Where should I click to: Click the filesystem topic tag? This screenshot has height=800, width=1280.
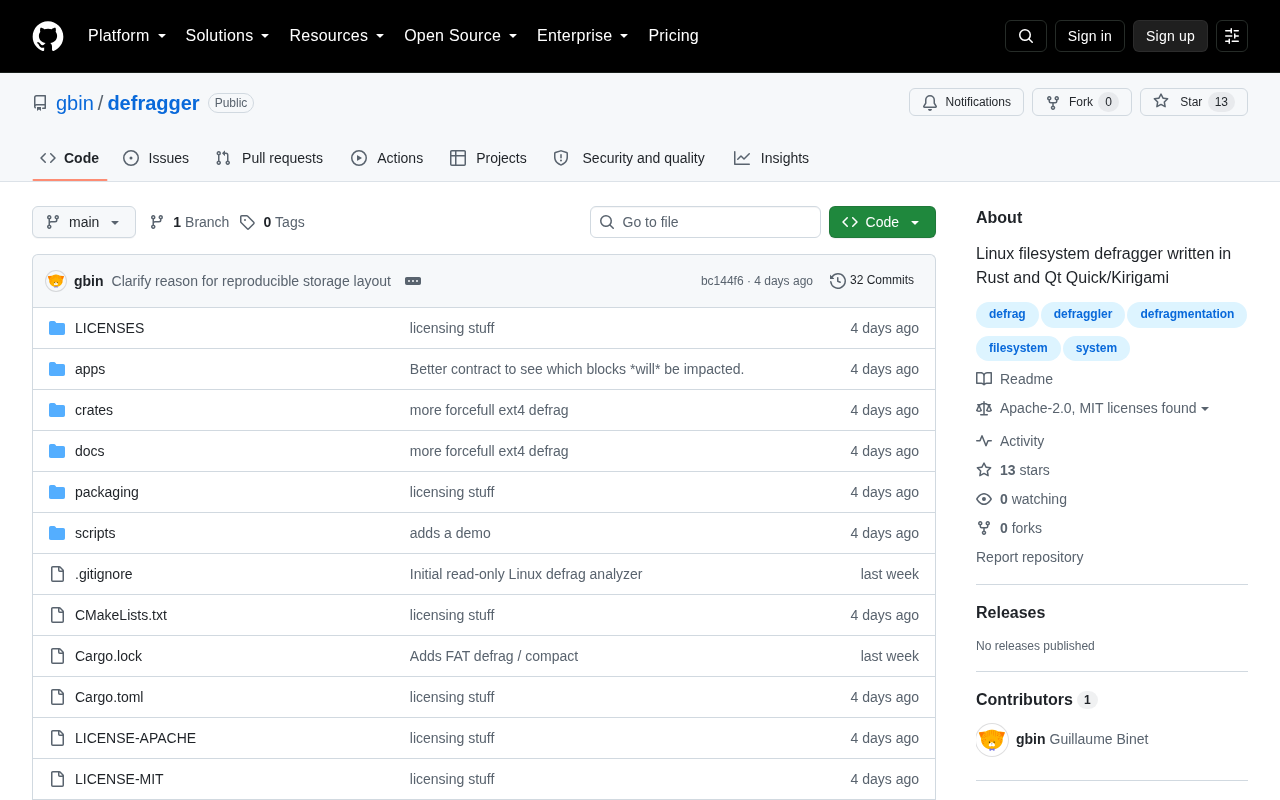point(1018,348)
